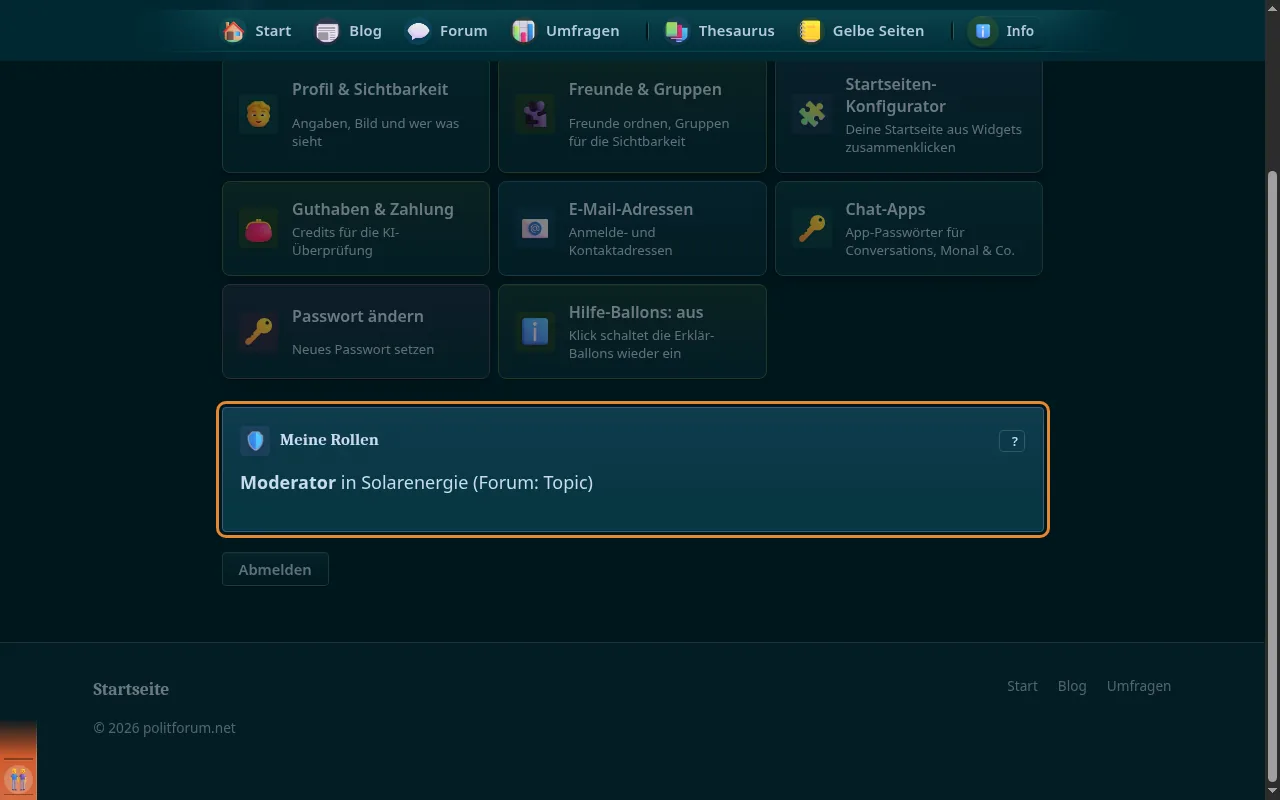Click the speech bubble icon beside Forum
The height and width of the screenshot is (800, 1280).
[x=418, y=31]
